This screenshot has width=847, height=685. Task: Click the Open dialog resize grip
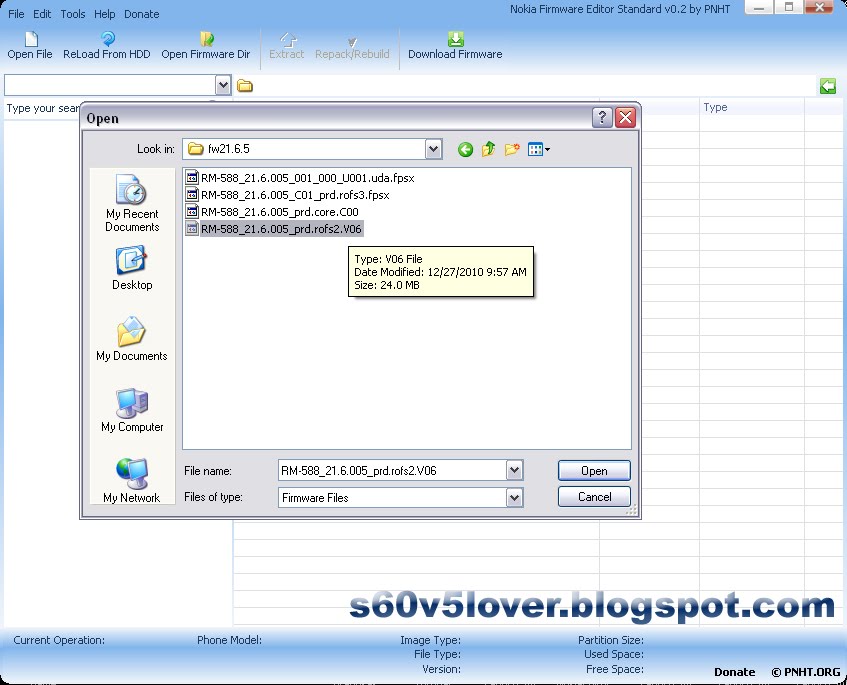tap(631, 510)
